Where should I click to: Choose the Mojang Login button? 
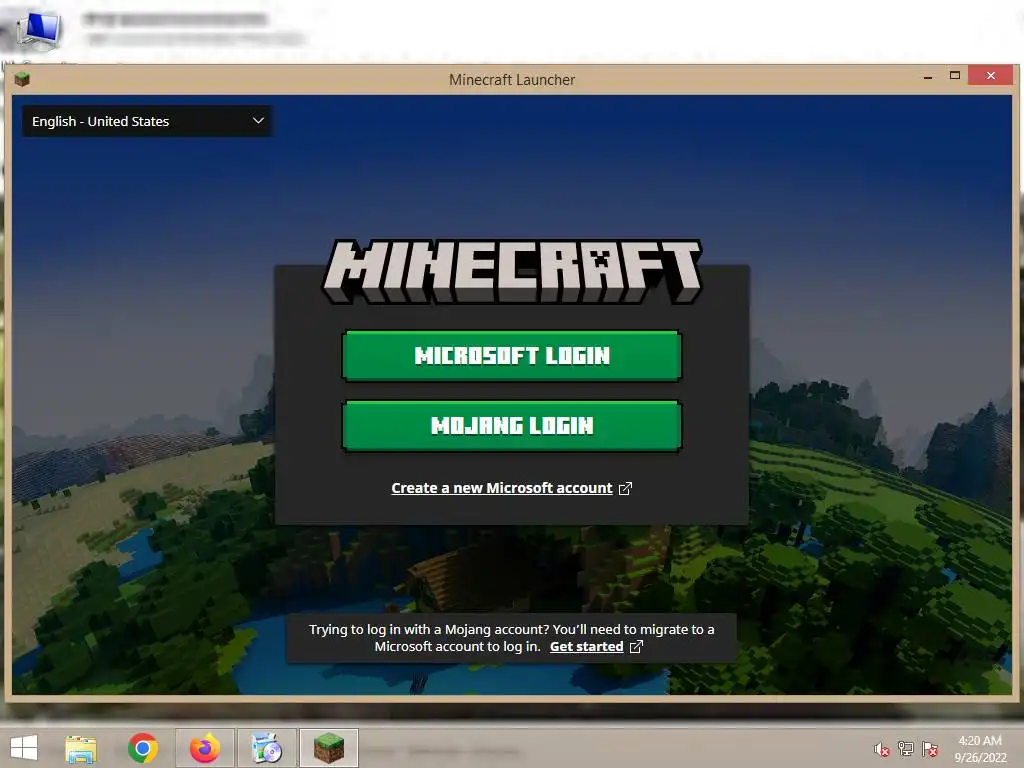(x=511, y=426)
